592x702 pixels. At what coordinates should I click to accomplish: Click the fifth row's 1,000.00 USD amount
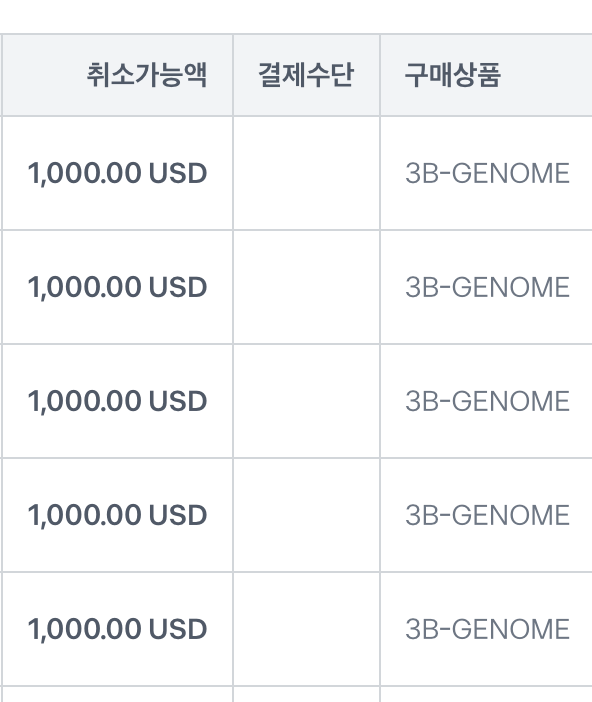pos(117,629)
